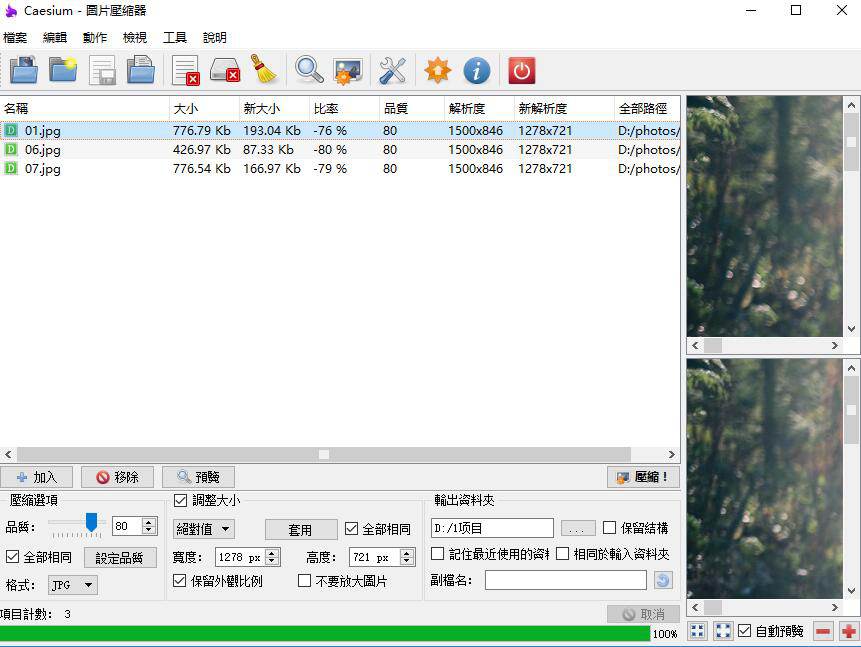
Task: Open the 檢視 menu
Action: pos(135,37)
